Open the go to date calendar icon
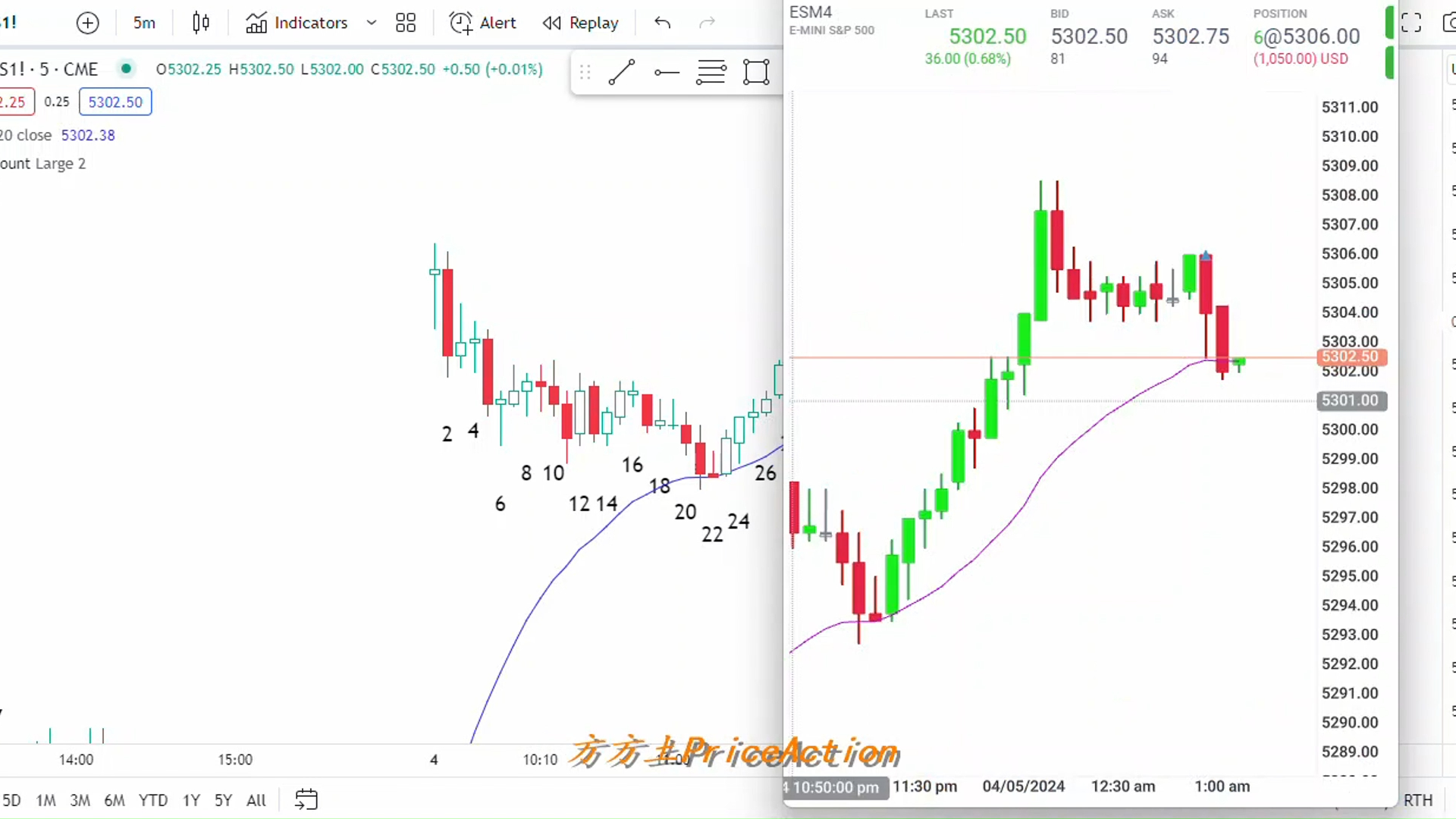 point(306,799)
